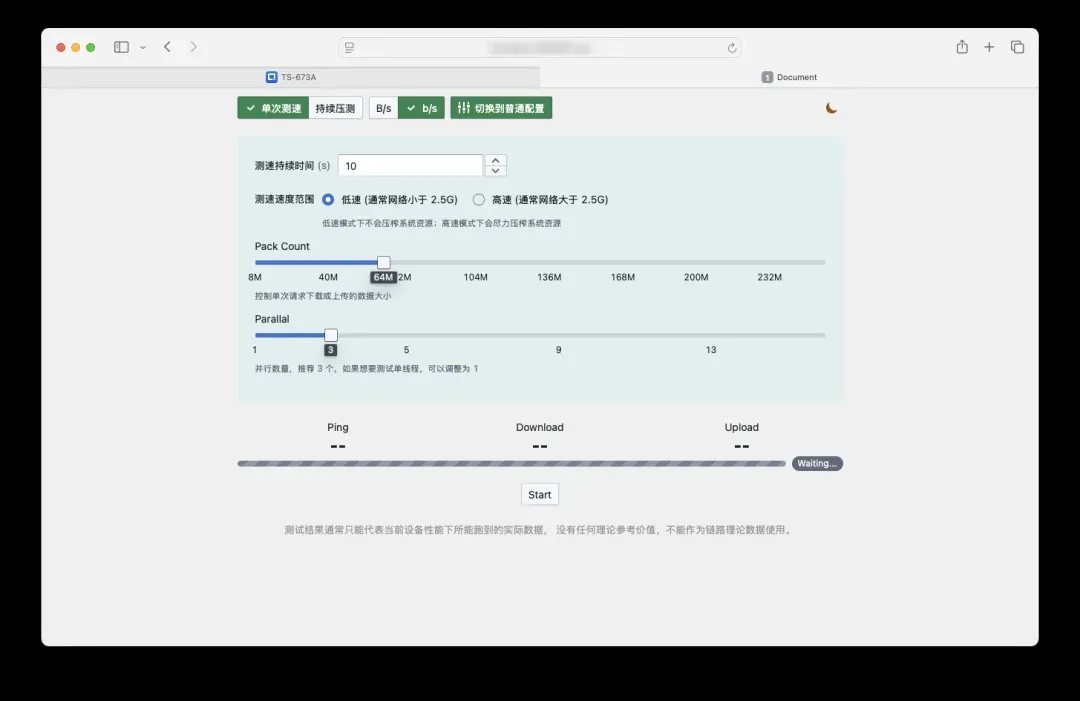Switch to the TS-673A tab

pyautogui.click(x=291, y=77)
